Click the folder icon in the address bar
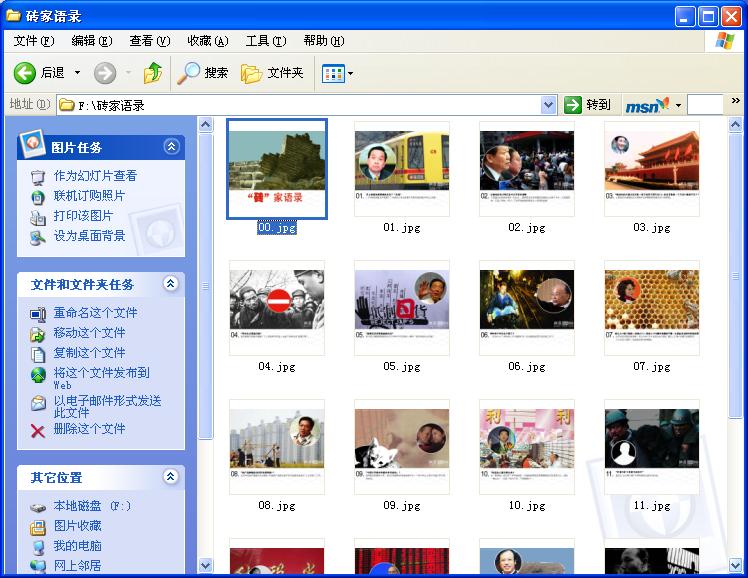 coord(66,104)
